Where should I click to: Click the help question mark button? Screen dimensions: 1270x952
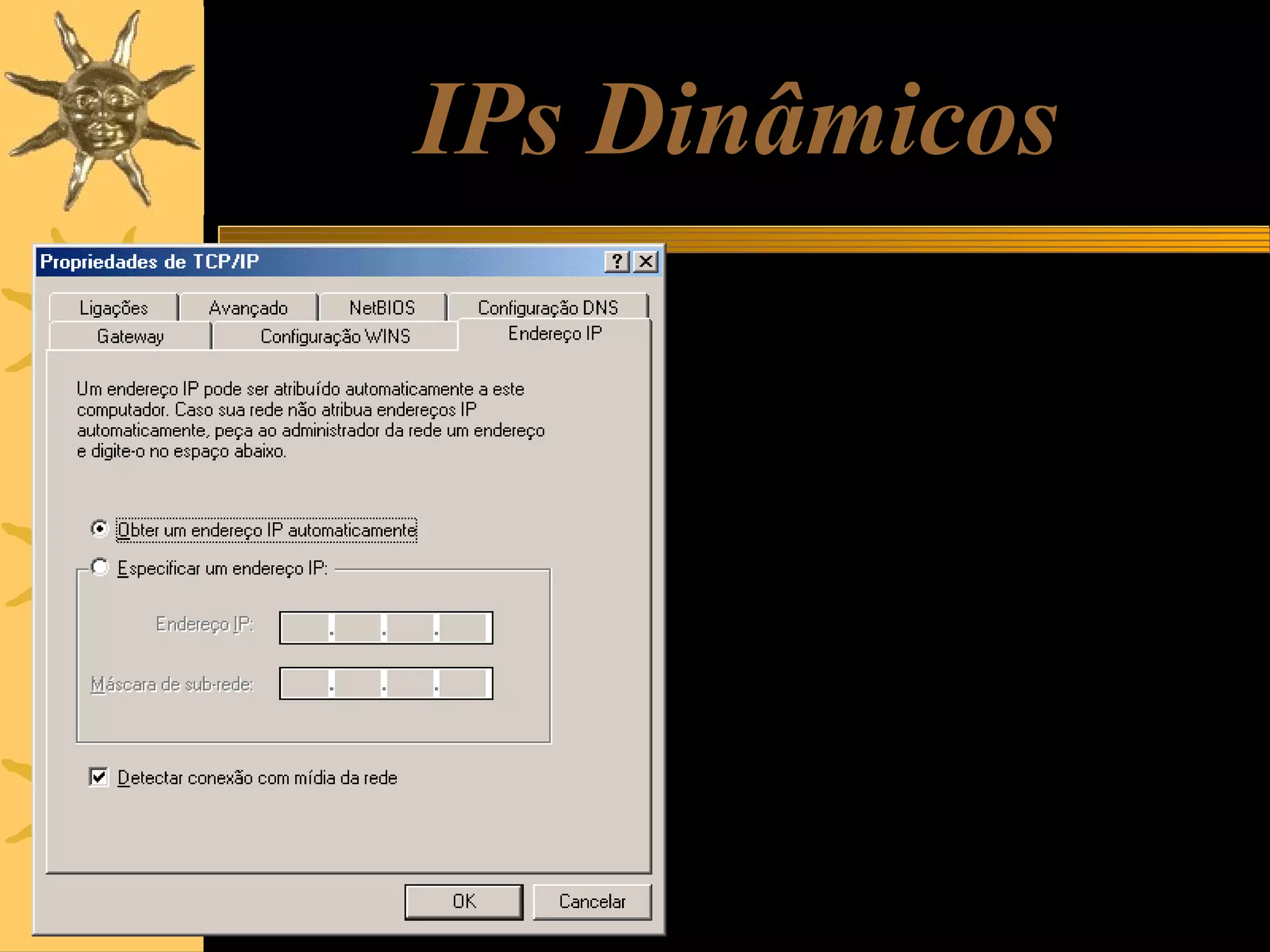pos(617,262)
